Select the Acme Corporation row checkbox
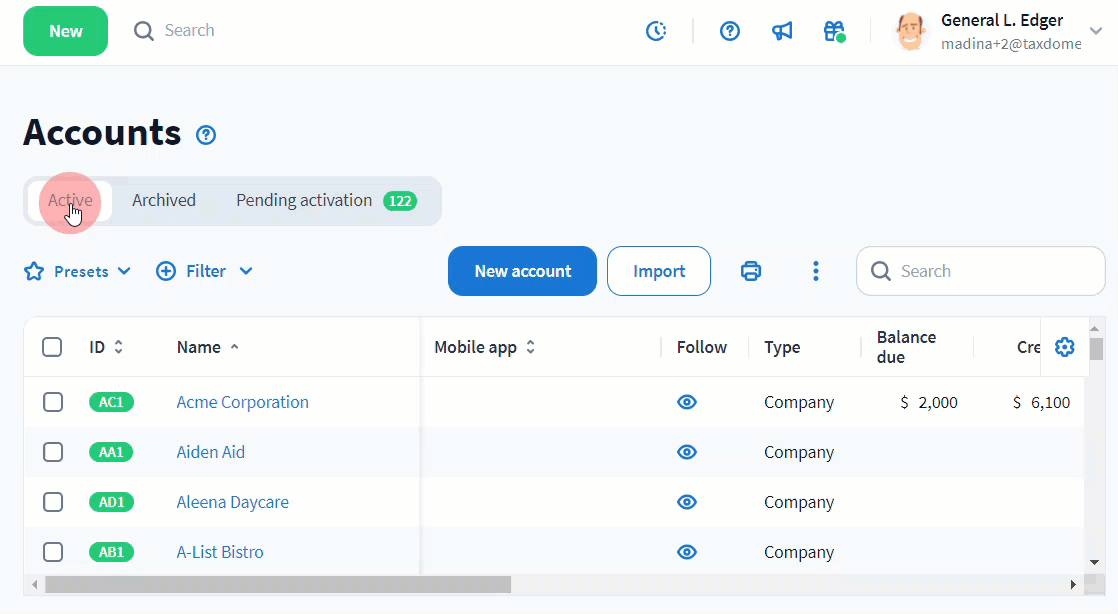 (53, 402)
